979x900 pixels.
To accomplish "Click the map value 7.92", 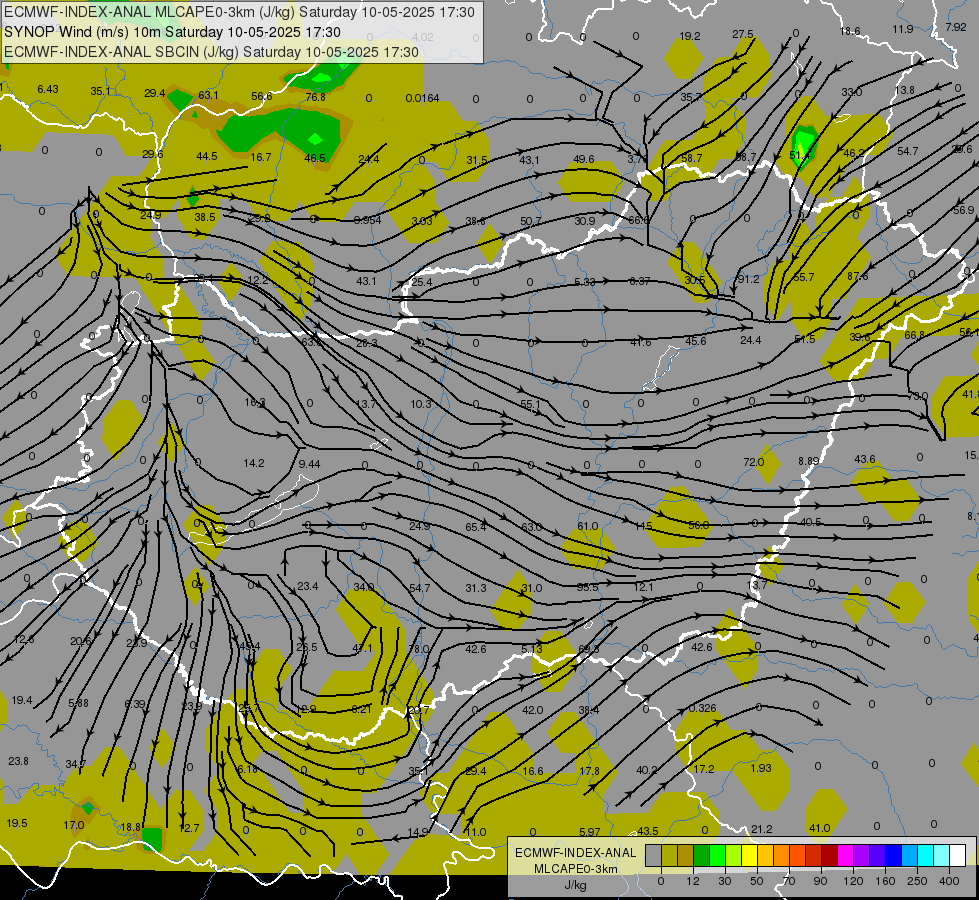I will pos(956,27).
